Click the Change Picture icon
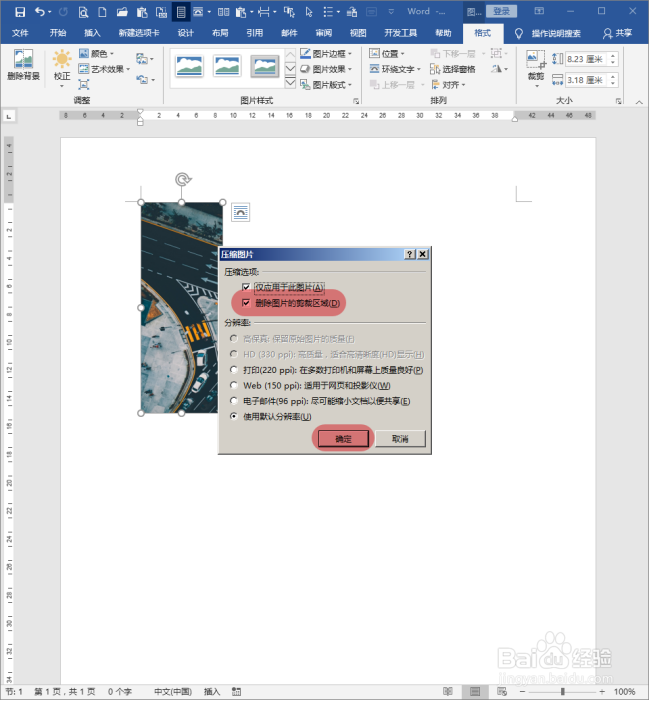The height and width of the screenshot is (701, 649). (x=142, y=59)
